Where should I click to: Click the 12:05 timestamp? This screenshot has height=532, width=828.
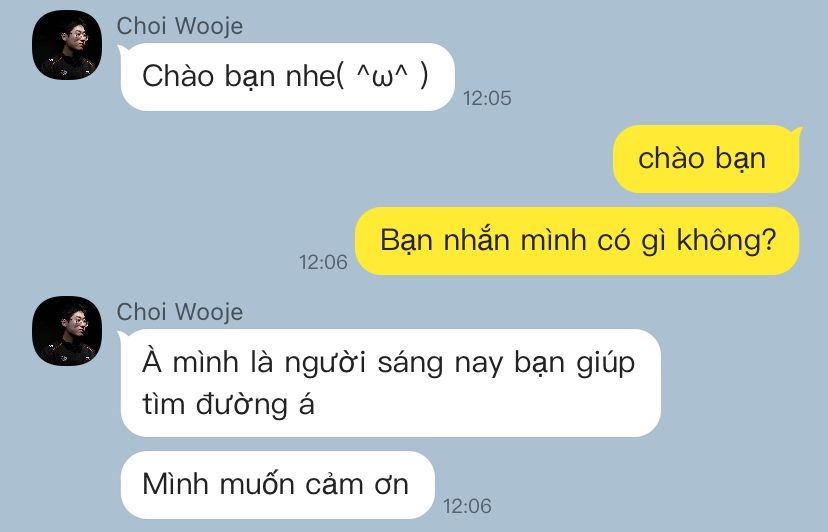tap(487, 98)
